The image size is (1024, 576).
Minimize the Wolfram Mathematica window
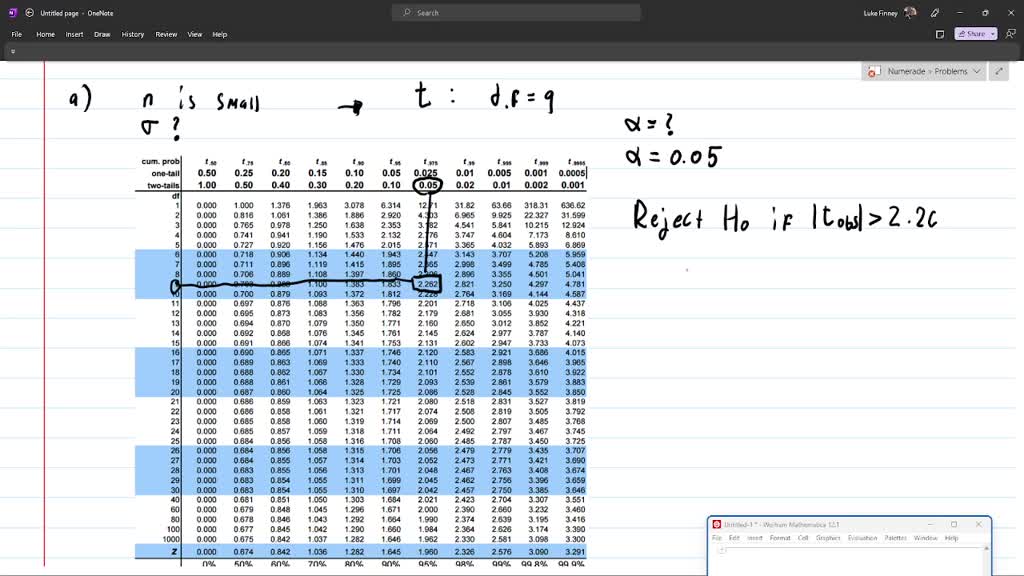(x=930, y=524)
